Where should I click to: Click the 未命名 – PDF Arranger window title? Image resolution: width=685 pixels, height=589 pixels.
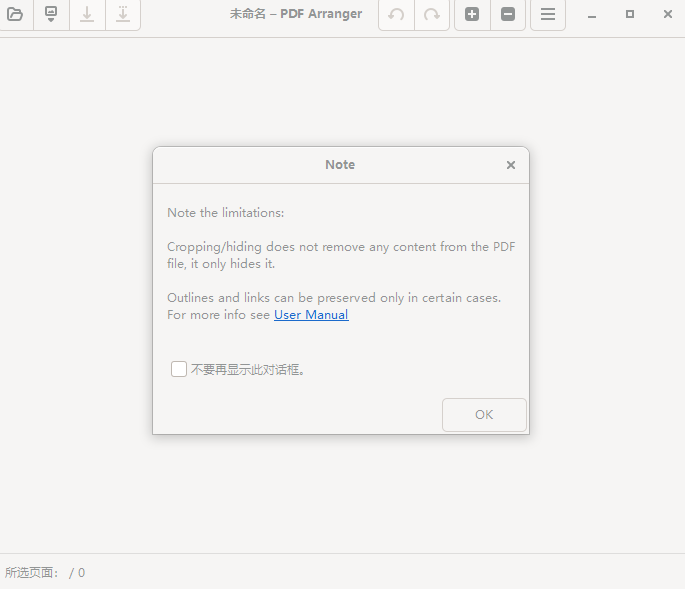pyautogui.click(x=296, y=15)
